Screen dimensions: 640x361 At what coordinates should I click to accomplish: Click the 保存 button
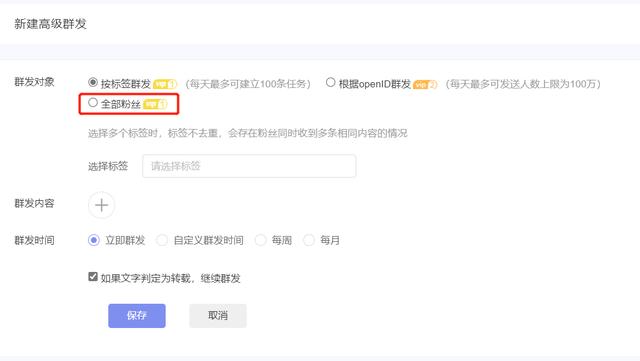(x=137, y=316)
